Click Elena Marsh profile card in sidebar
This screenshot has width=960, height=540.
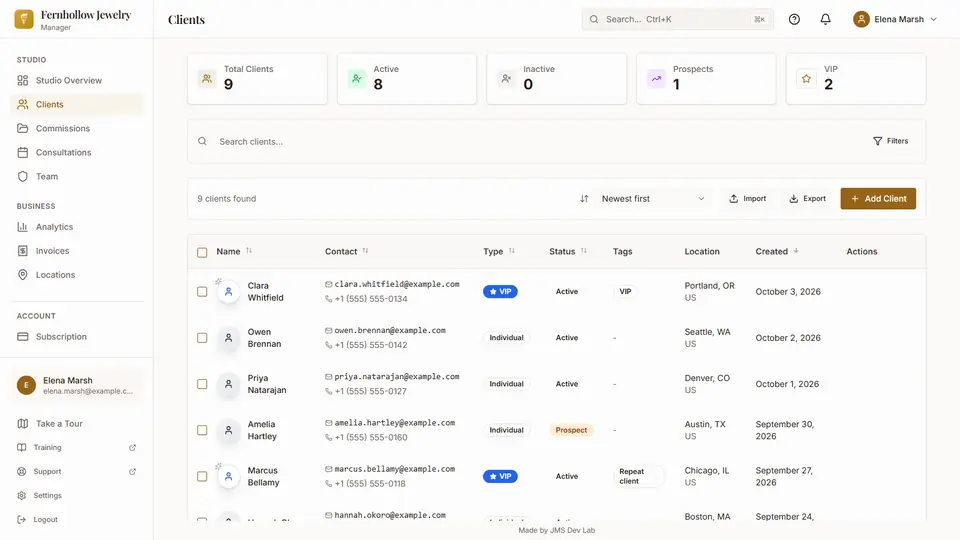coord(77,385)
